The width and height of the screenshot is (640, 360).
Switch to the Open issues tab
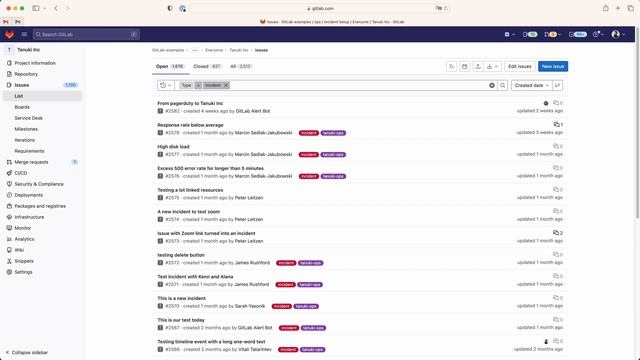click(x=170, y=67)
